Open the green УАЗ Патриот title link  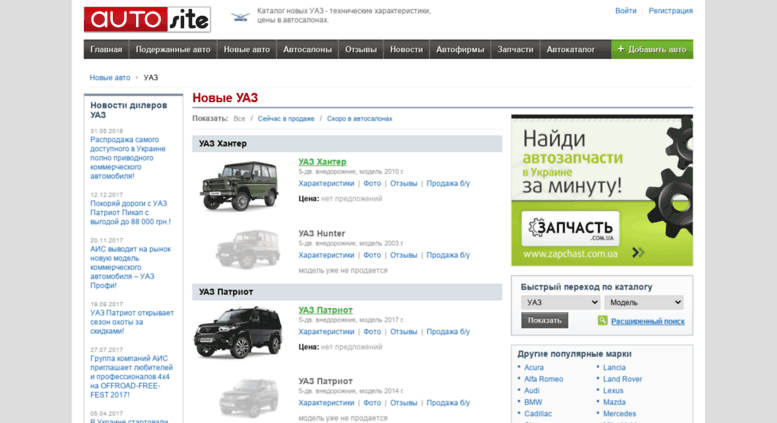326,310
